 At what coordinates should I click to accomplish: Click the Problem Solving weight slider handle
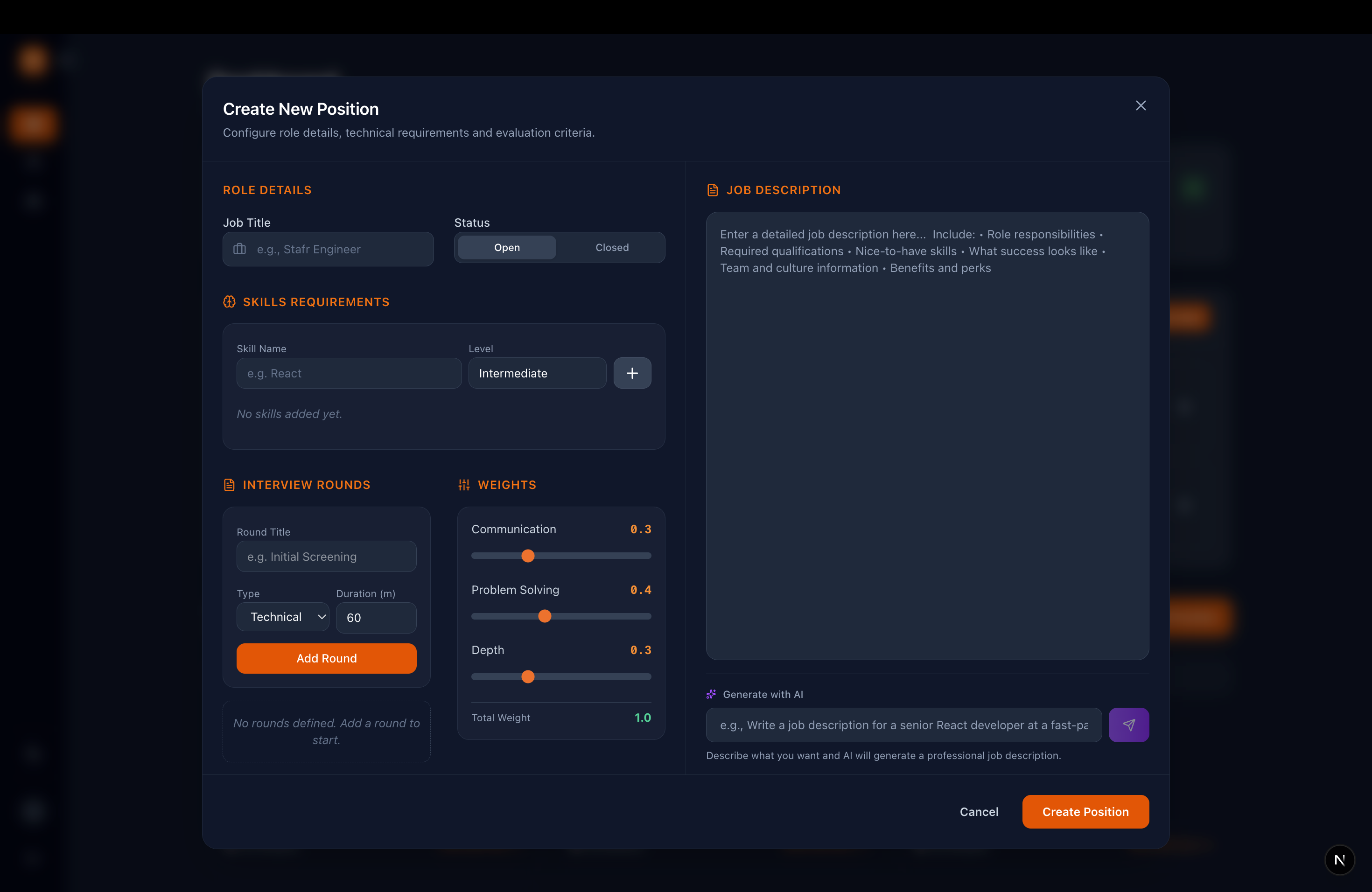544,616
